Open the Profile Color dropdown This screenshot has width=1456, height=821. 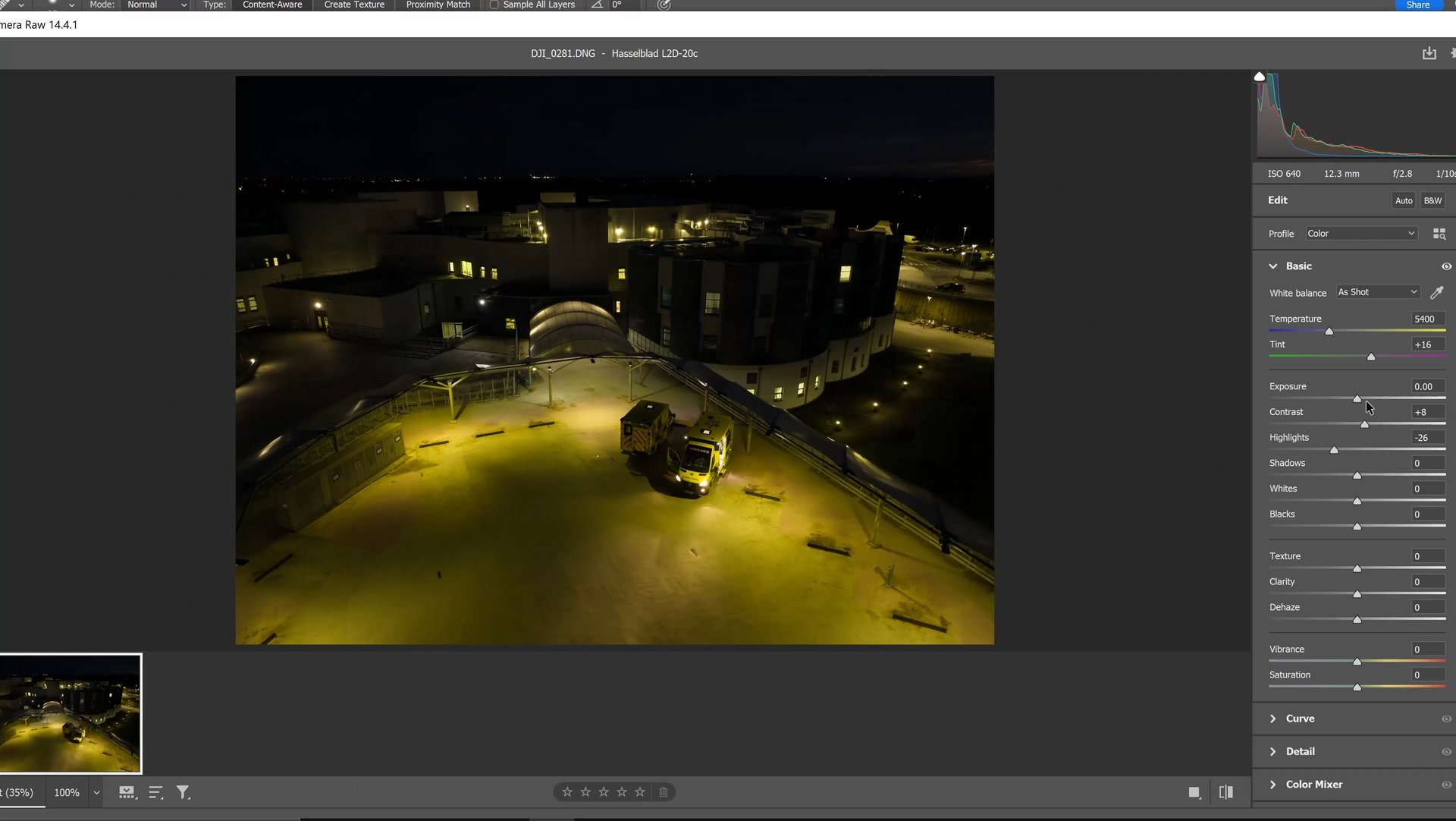pos(1361,234)
